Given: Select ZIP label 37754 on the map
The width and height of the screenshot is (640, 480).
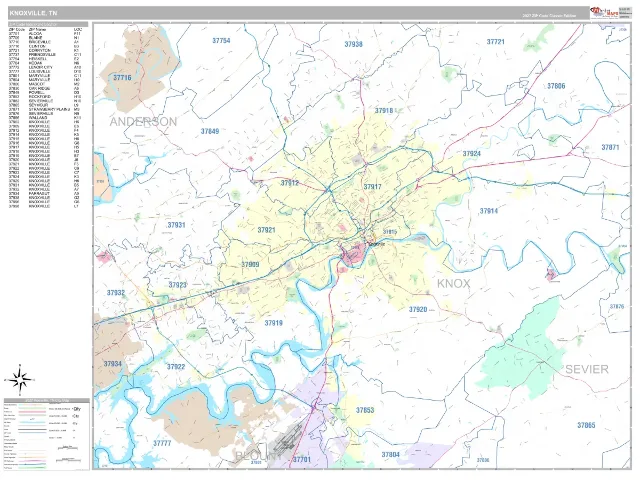Looking at the screenshot, I should (x=221, y=40).
